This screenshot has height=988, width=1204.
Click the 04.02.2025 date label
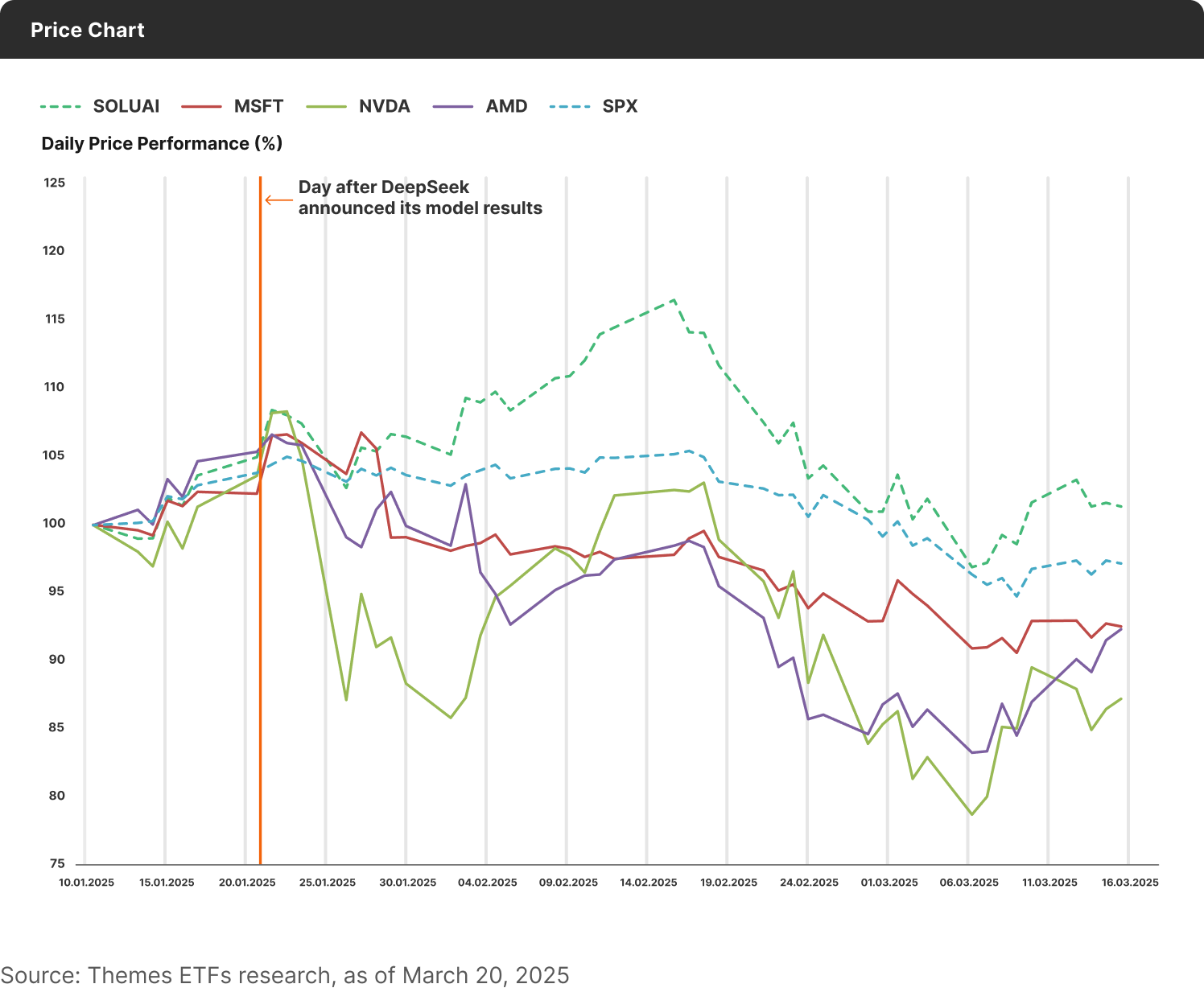[x=488, y=883]
